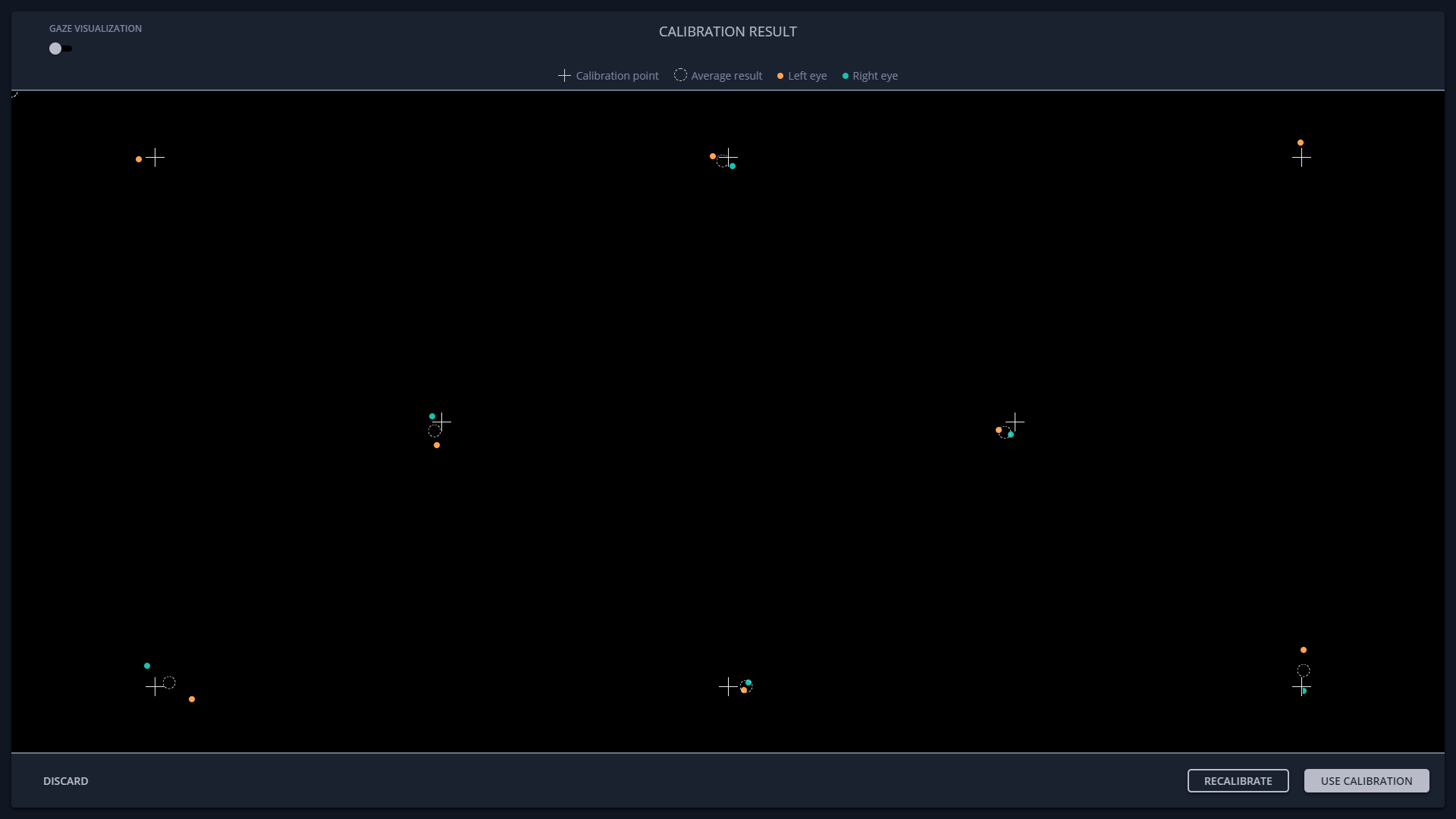Click the top-left calibration point cross
Image resolution: width=1456 pixels, height=819 pixels.
155,158
